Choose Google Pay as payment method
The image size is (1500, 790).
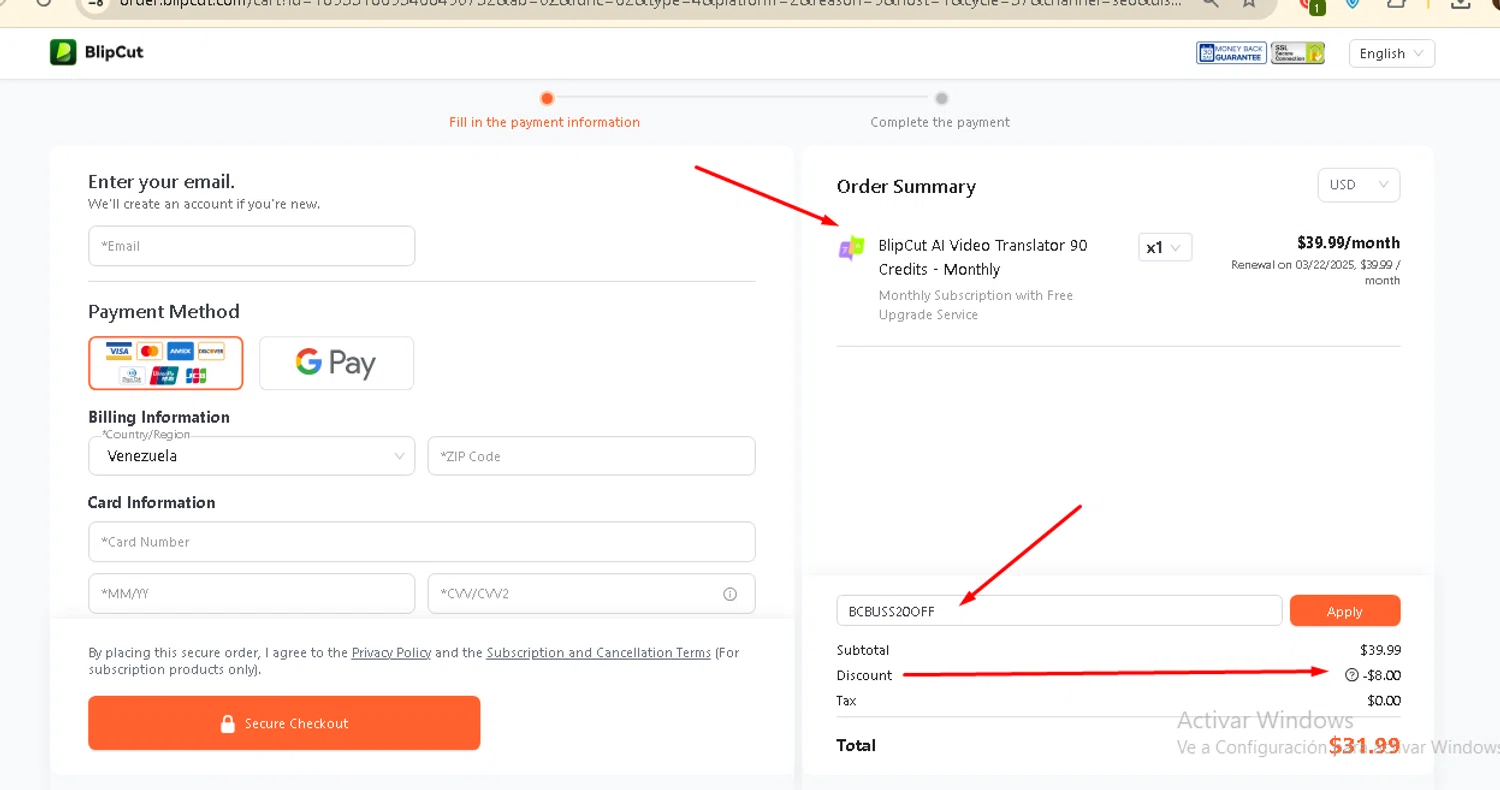coord(336,363)
